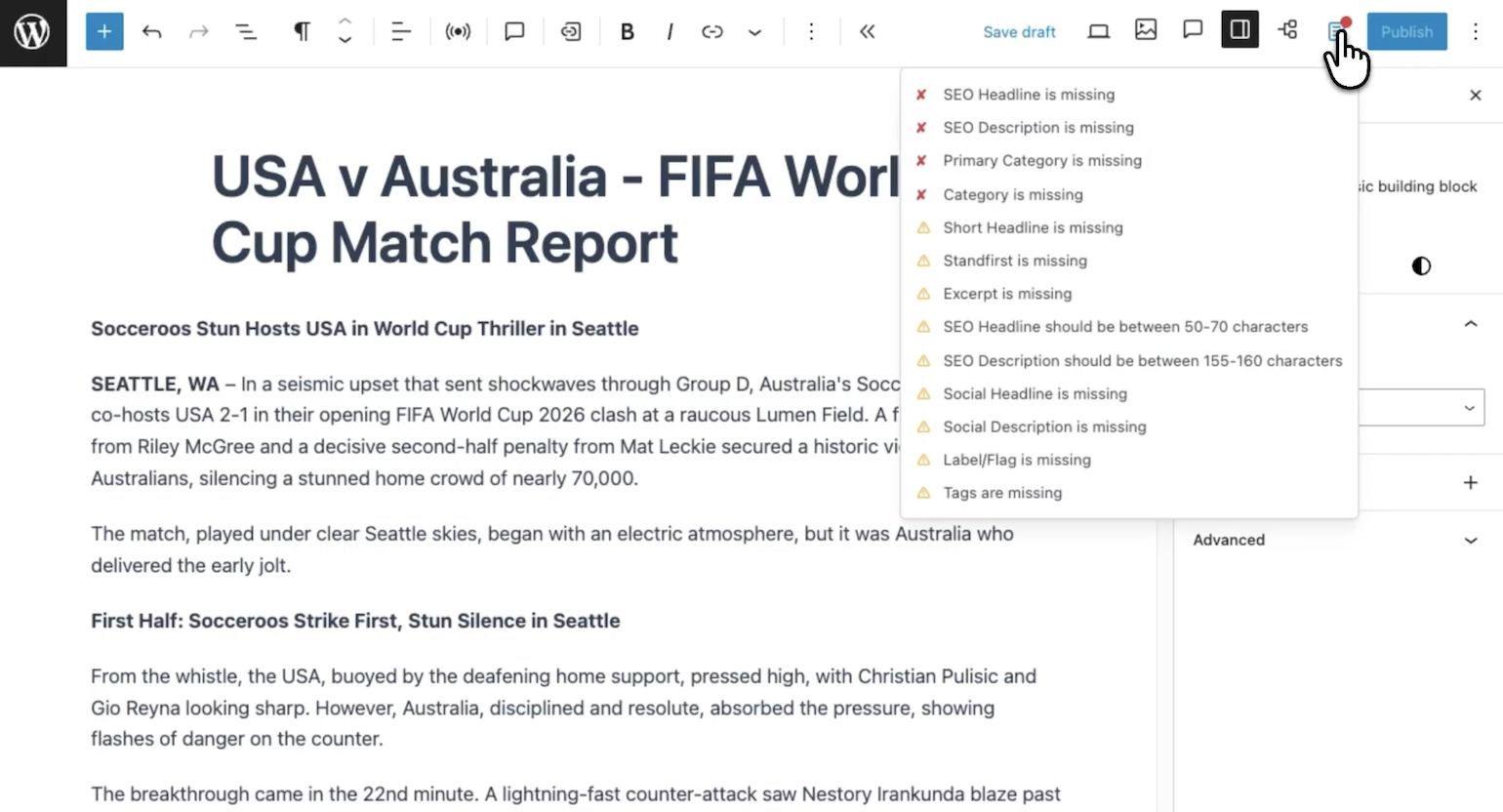Click the undo arrow icon
This screenshot has width=1503, height=812.
(x=152, y=32)
